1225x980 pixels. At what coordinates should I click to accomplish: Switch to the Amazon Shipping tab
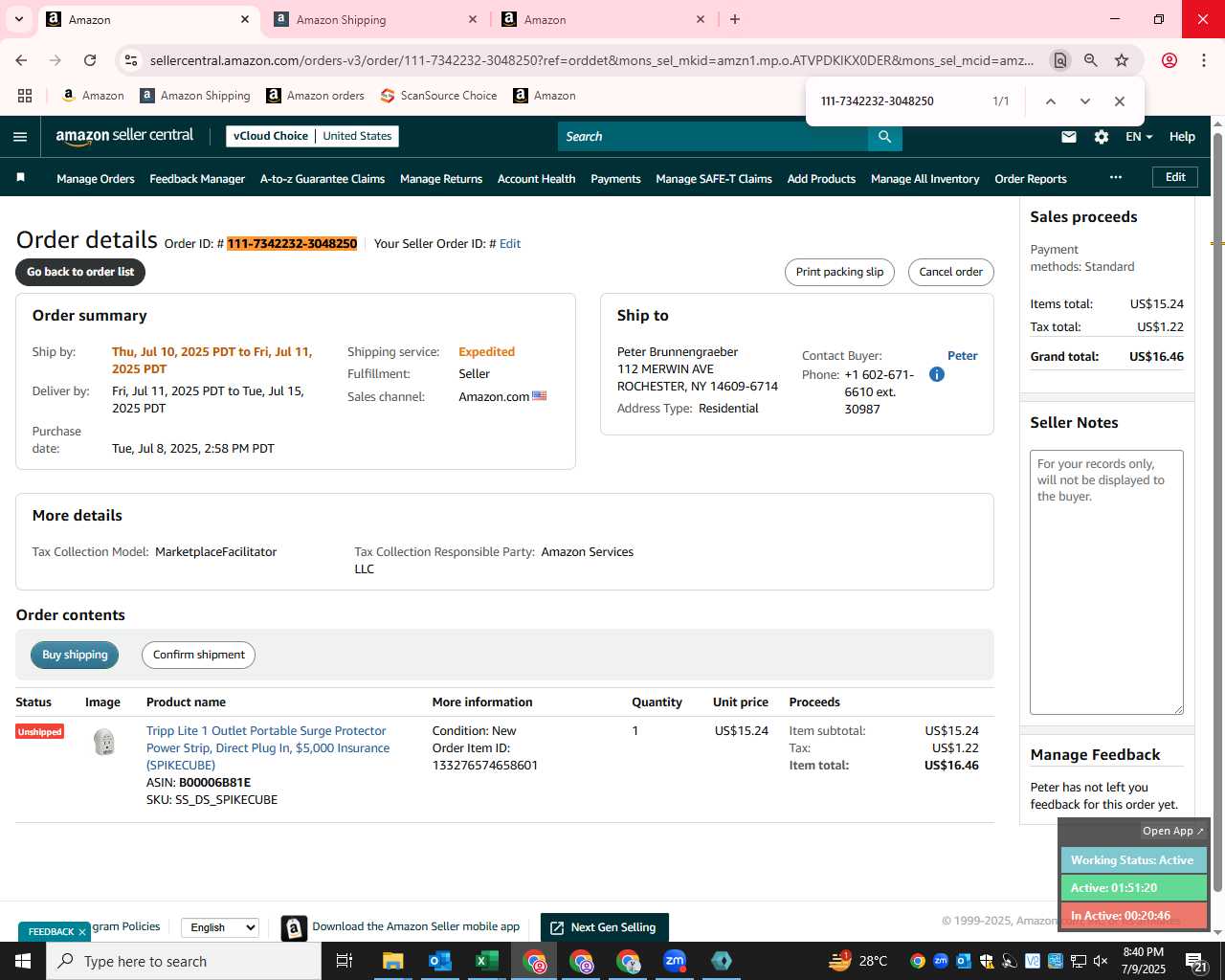[x=375, y=19]
